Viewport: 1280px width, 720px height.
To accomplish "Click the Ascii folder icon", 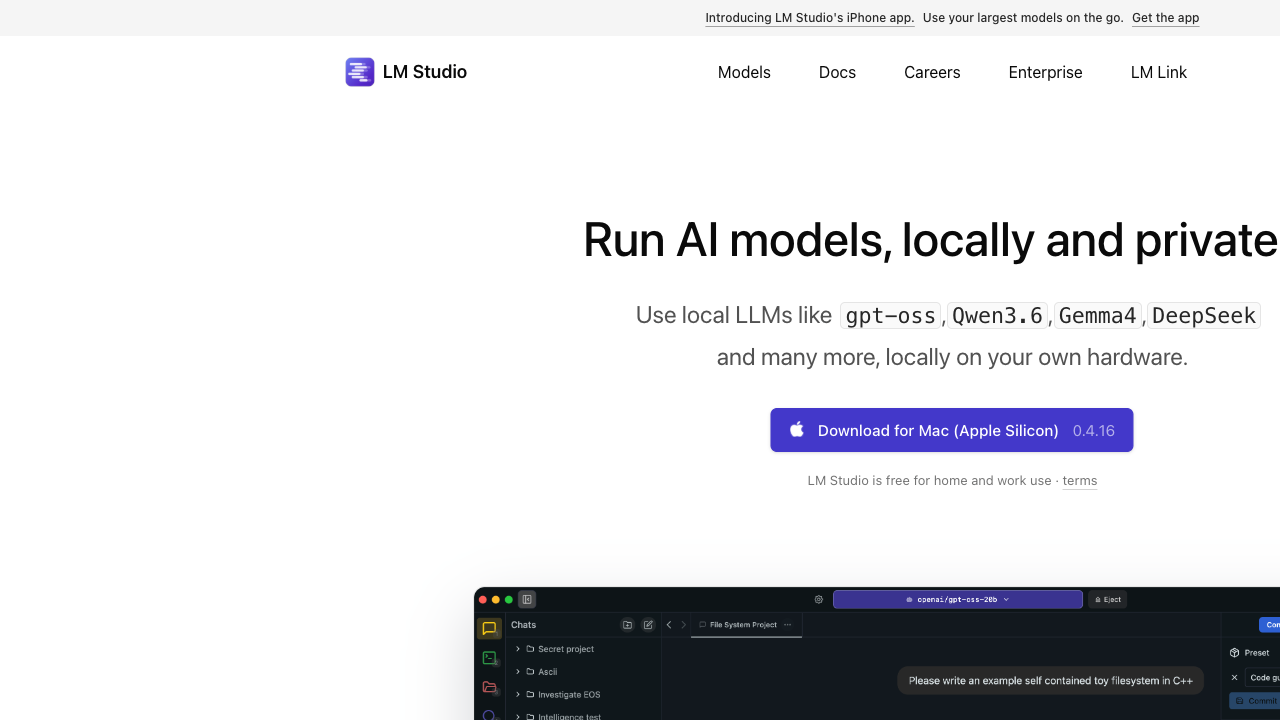I will pyautogui.click(x=531, y=672).
